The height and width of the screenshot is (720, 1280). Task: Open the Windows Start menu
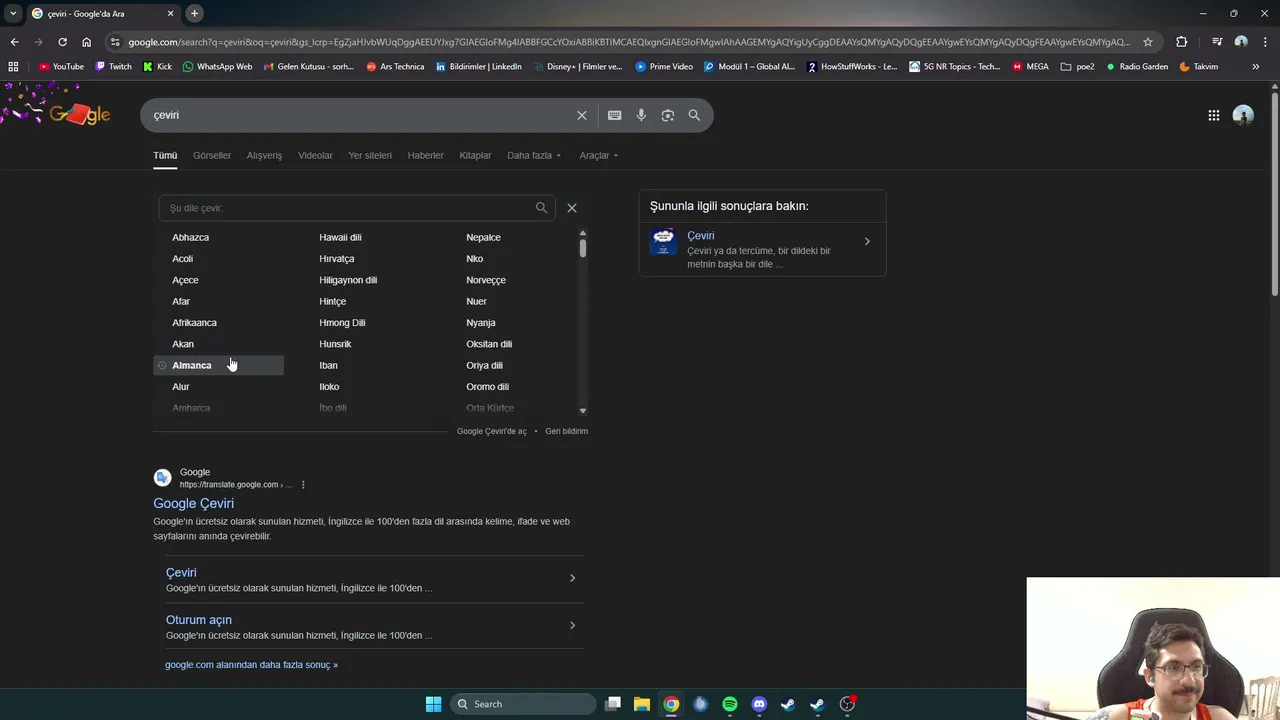[433, 704]
